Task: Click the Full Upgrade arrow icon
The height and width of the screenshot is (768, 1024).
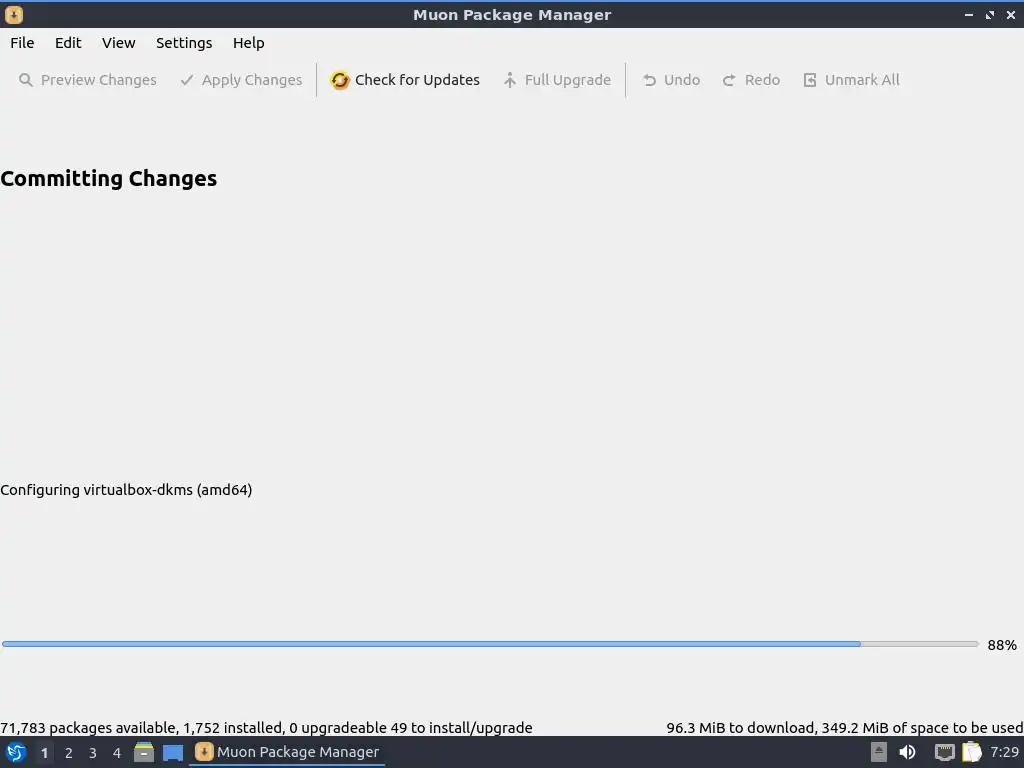Action: [x=510, y=80]
